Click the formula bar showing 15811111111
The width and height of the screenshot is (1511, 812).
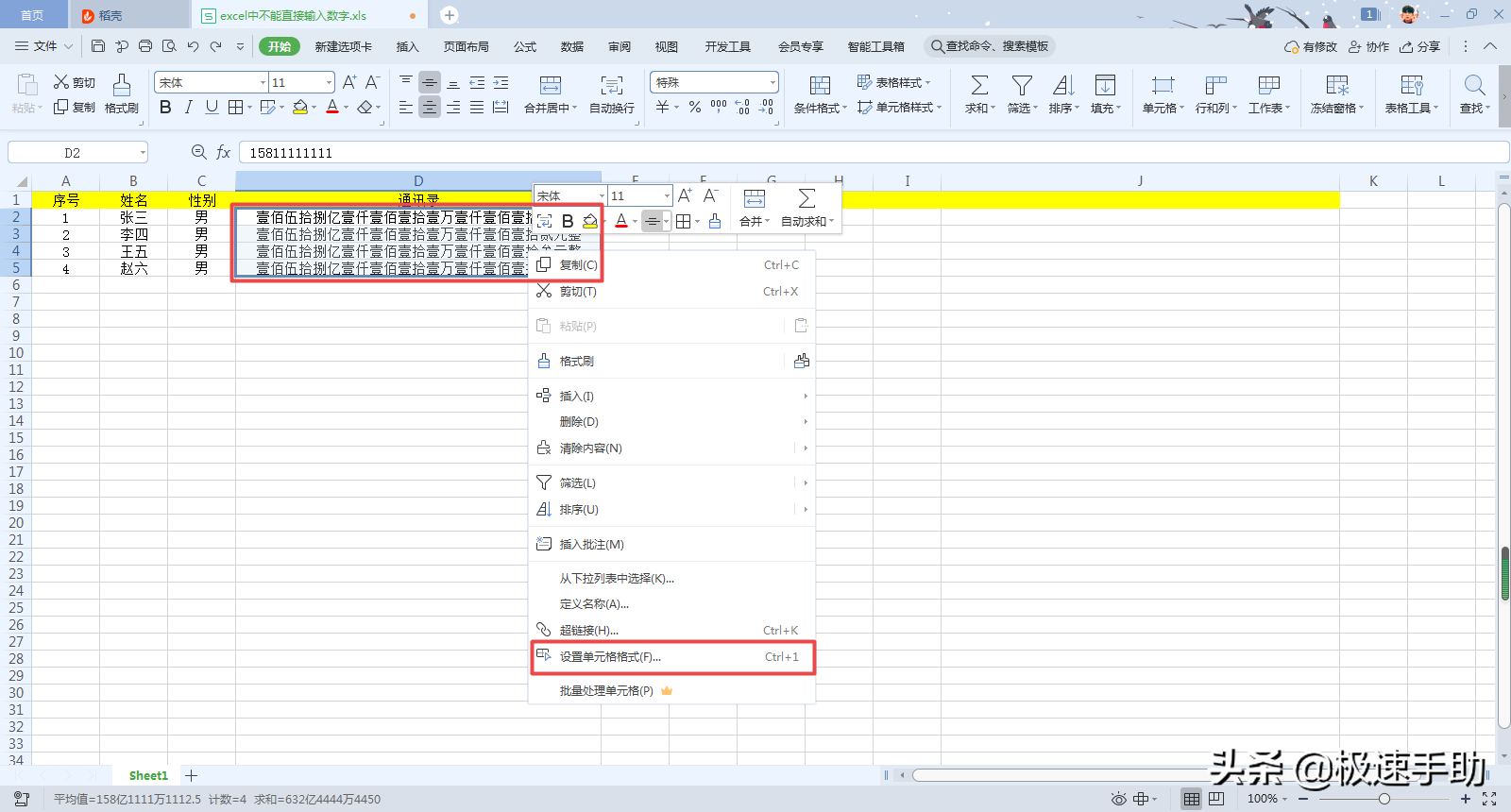(874, 153)
